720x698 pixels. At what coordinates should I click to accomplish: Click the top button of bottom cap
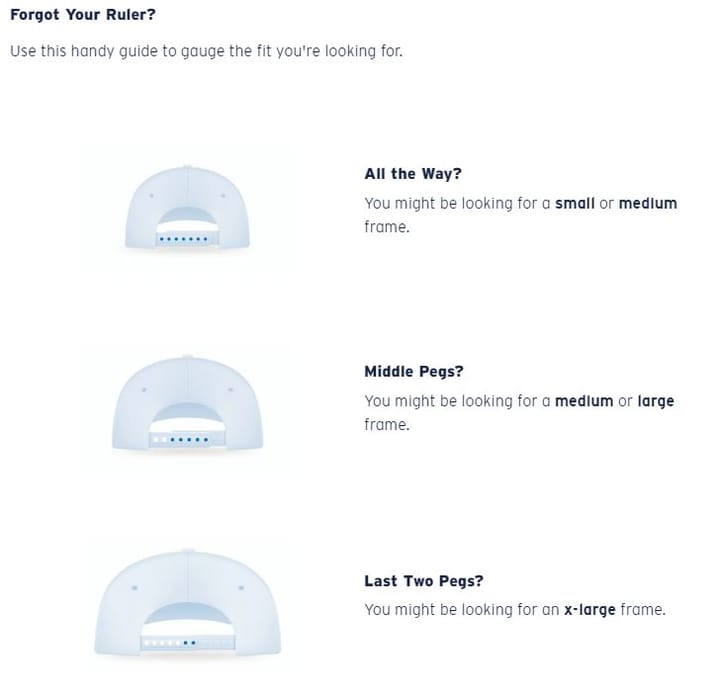click(187, 550)
